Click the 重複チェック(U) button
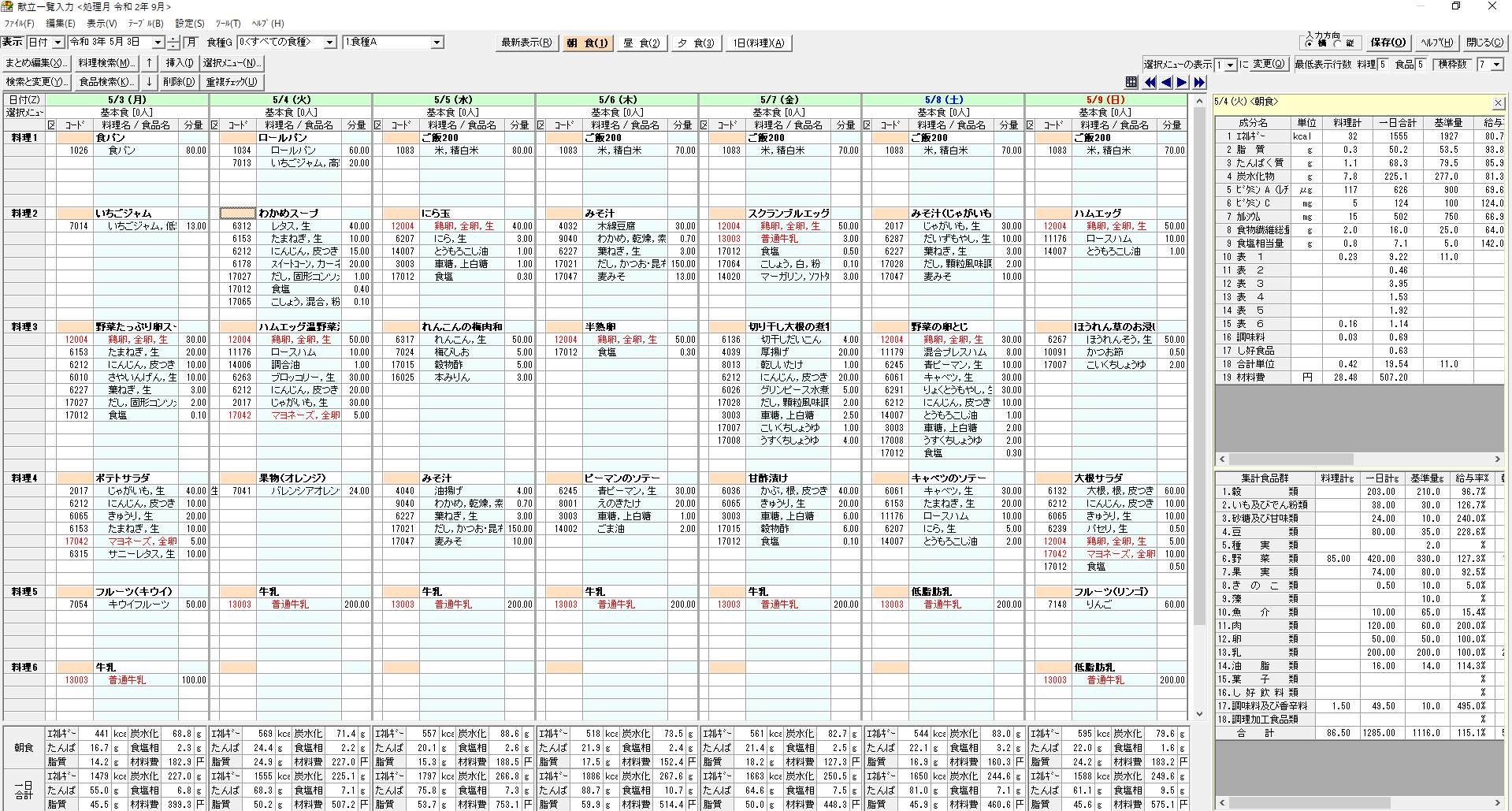1512x811 pixels. pos(232,82)
